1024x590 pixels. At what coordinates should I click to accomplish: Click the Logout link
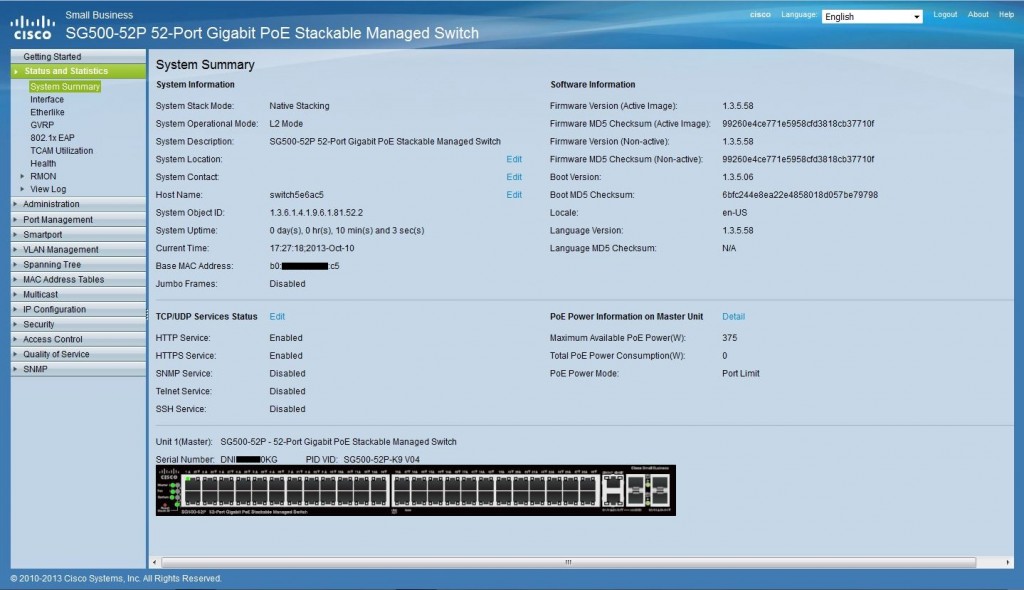[945, 14]
